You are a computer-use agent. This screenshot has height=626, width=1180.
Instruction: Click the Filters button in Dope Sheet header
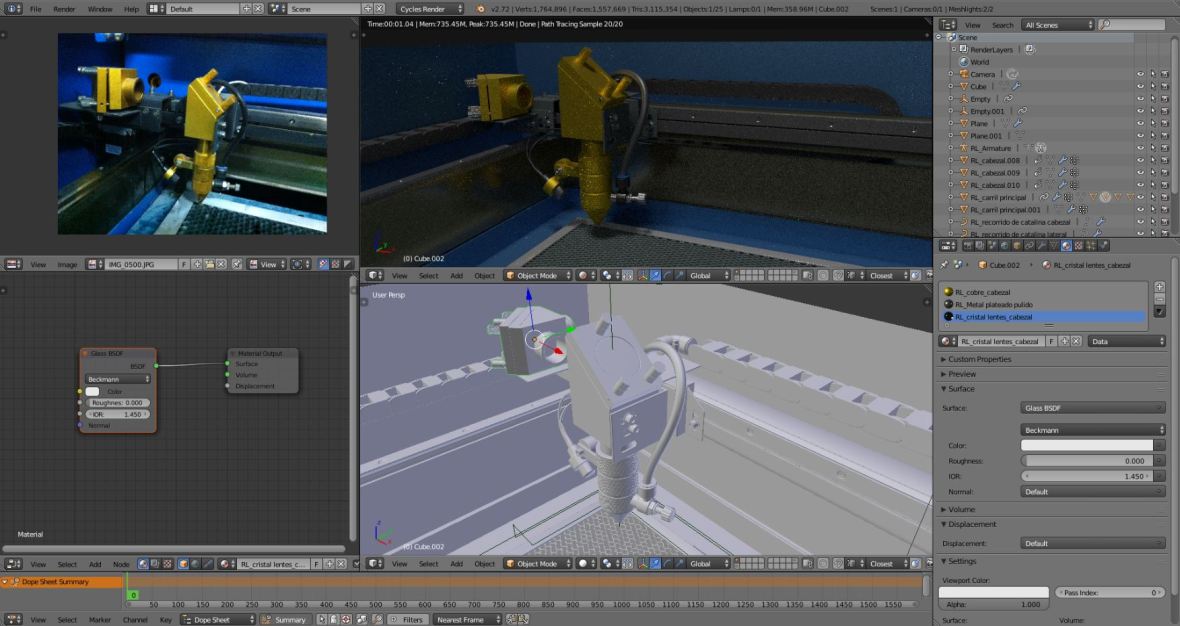(x=406, y=620)
